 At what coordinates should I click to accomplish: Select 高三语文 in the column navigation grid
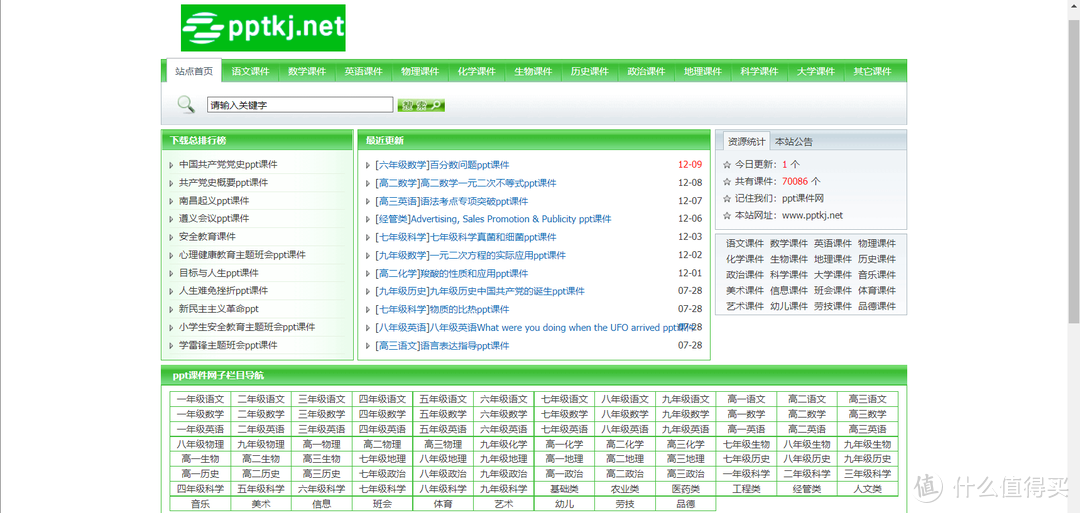pyautogui.click(x=867, y=399)
